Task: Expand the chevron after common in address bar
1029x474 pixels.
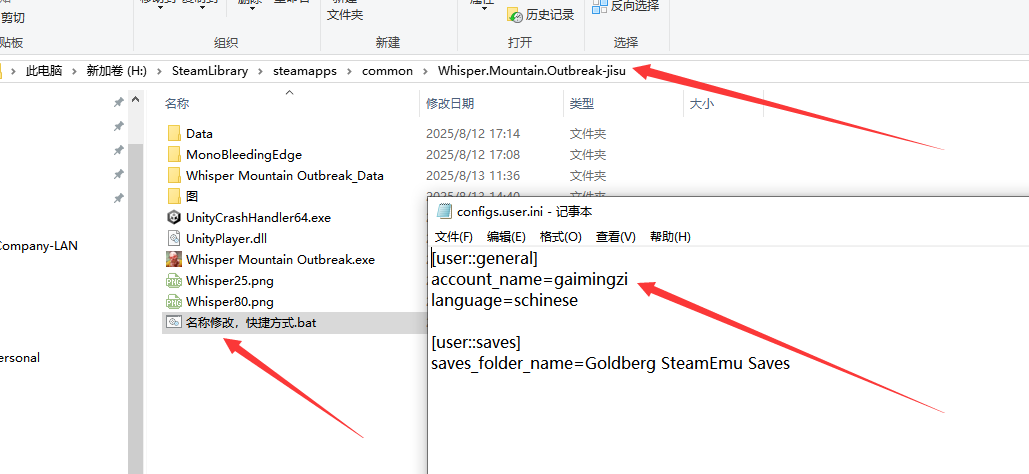Action: (x=425, y=71)
